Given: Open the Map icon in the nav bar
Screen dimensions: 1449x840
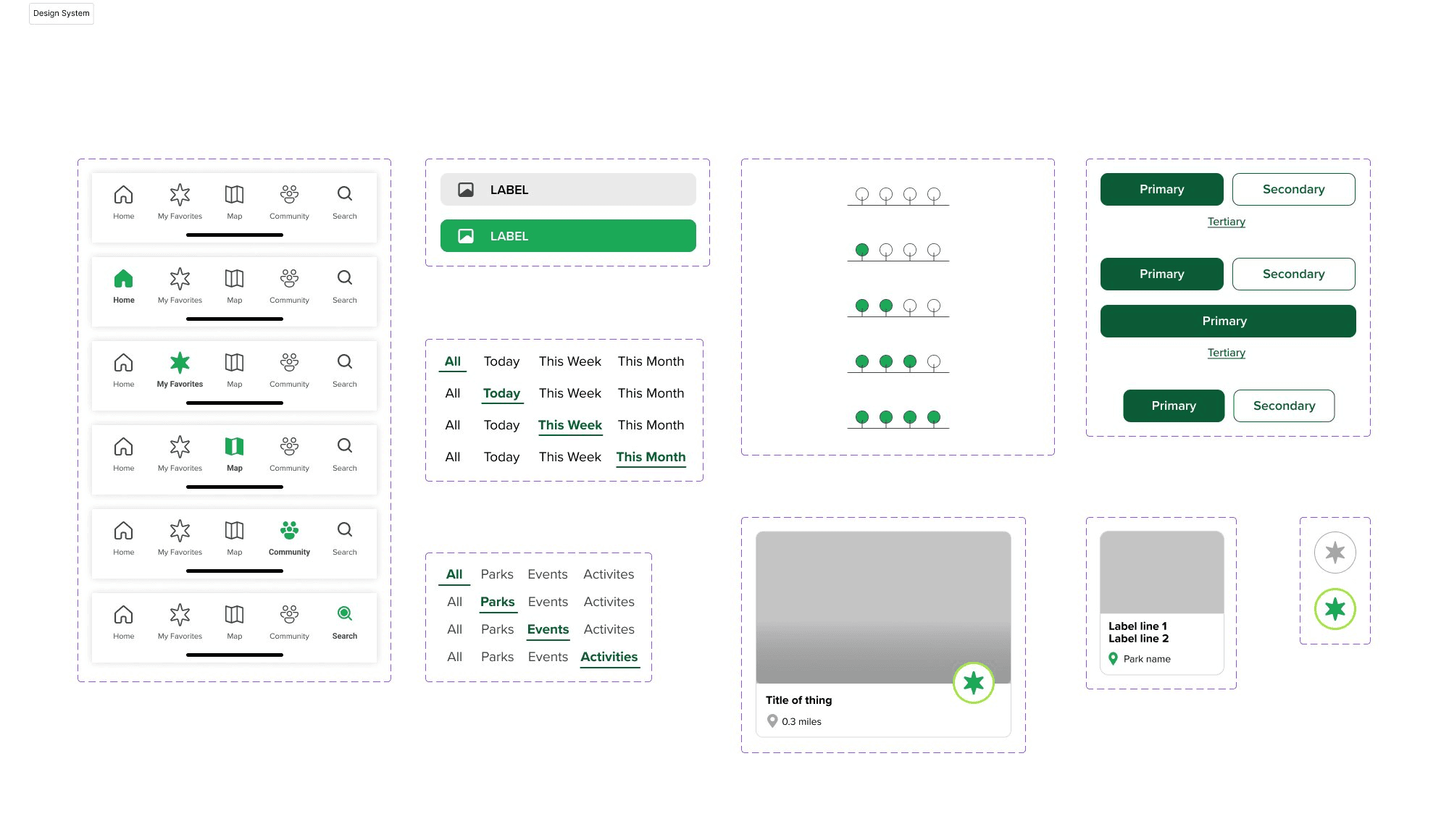Looking at the screenshot, I should click(x=234, y=194).
